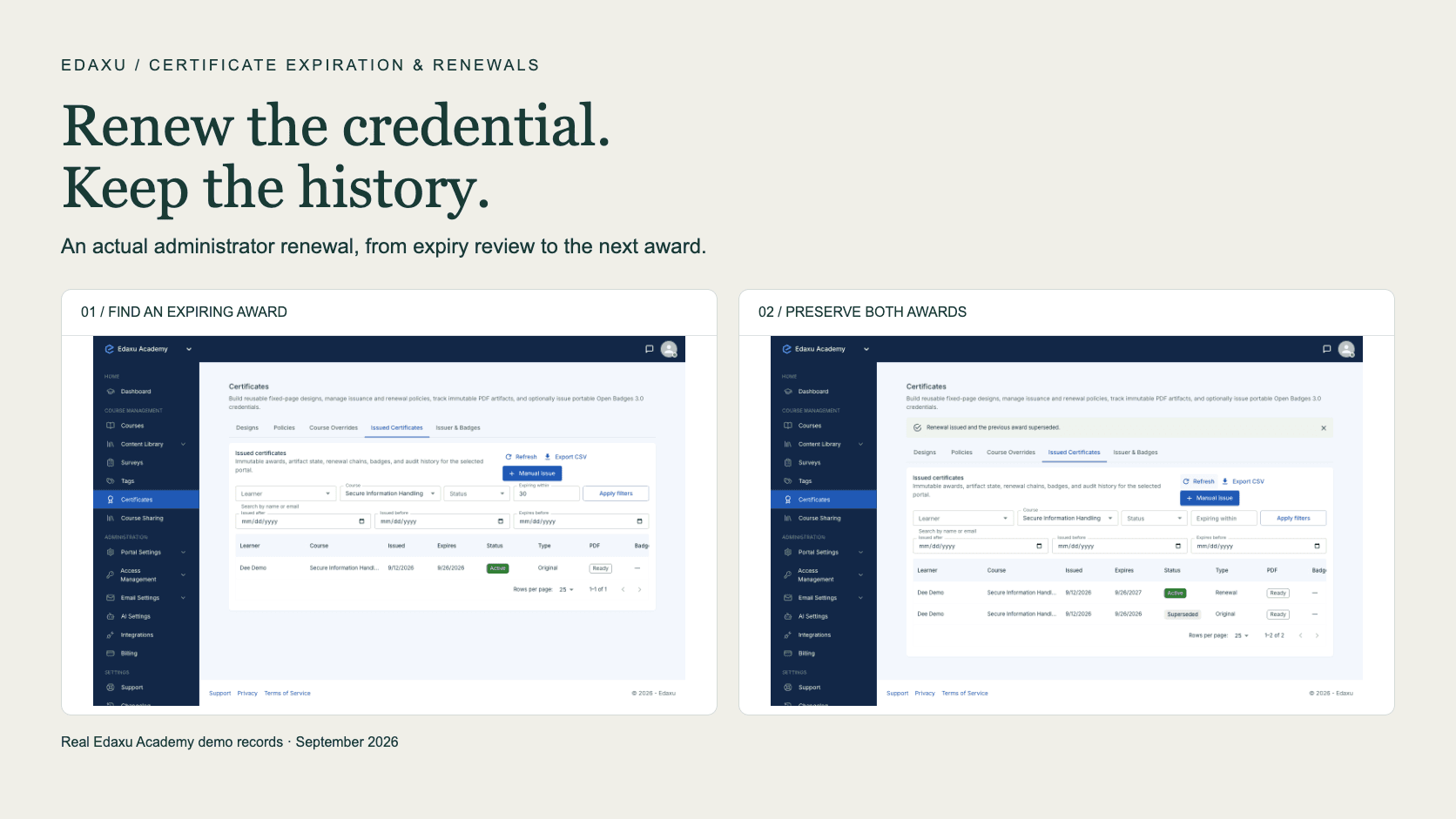Expand Portal Settings chevron in panel 01 sidebar
Image resolution: width=1456 pixels, height=819 pixels.
183,553
